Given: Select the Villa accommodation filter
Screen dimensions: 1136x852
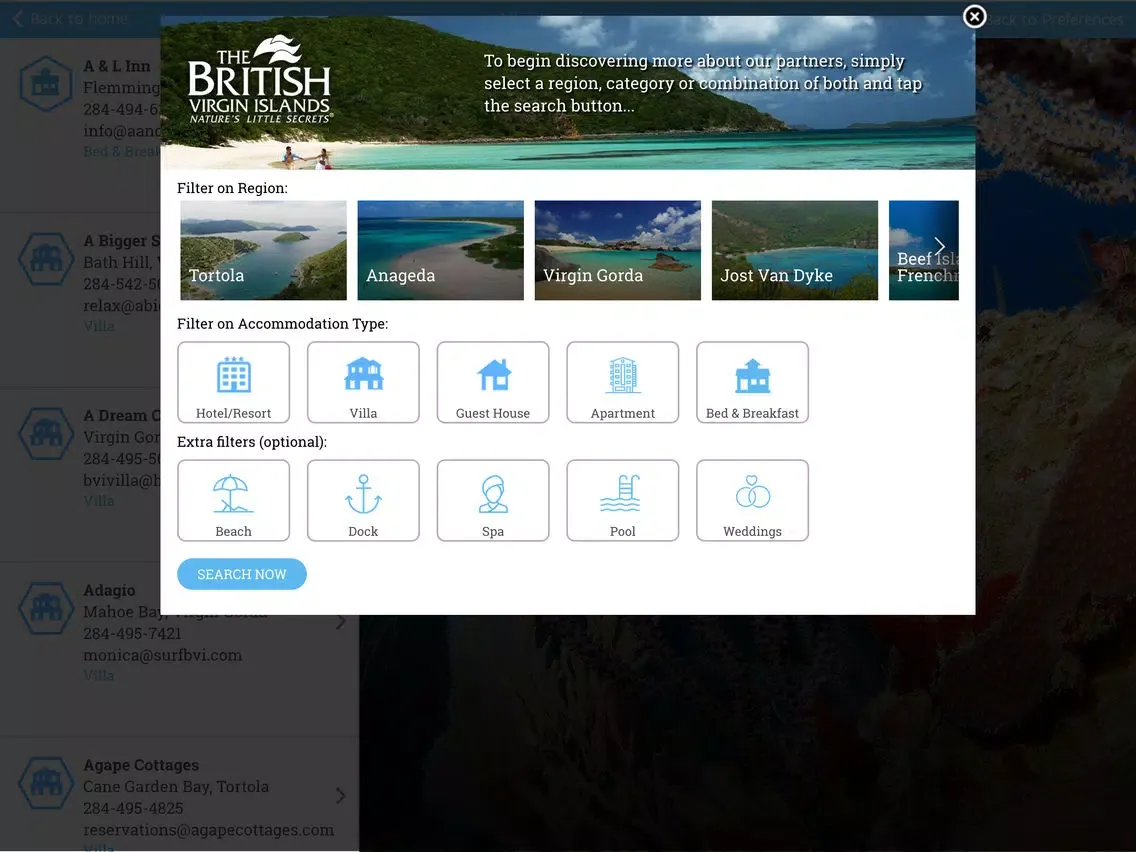Looking at the screenshot, I should [363, 382].
